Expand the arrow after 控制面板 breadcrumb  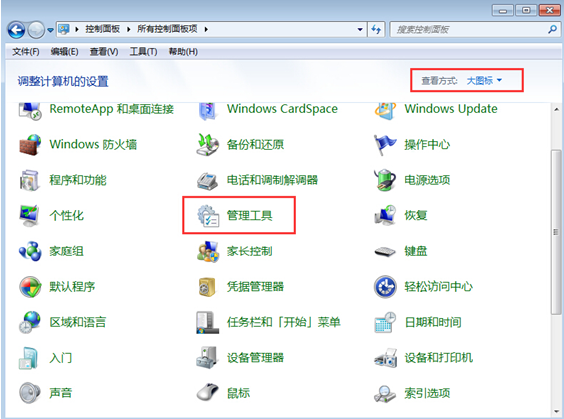point(128,29)
